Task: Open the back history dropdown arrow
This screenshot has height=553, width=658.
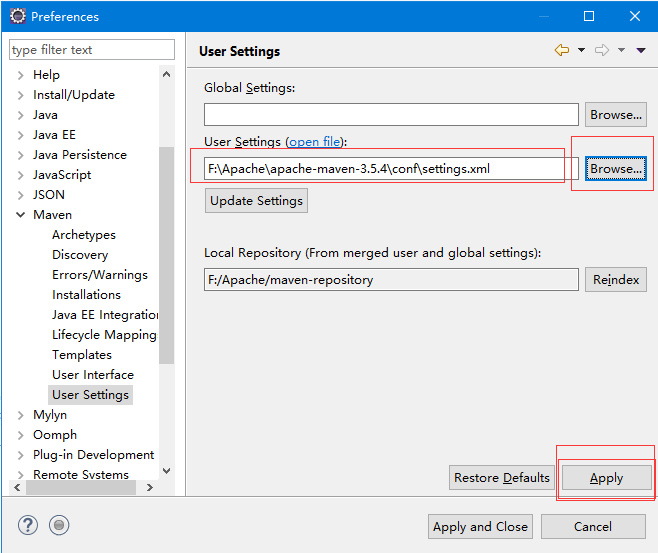Action: coord(581,50)
